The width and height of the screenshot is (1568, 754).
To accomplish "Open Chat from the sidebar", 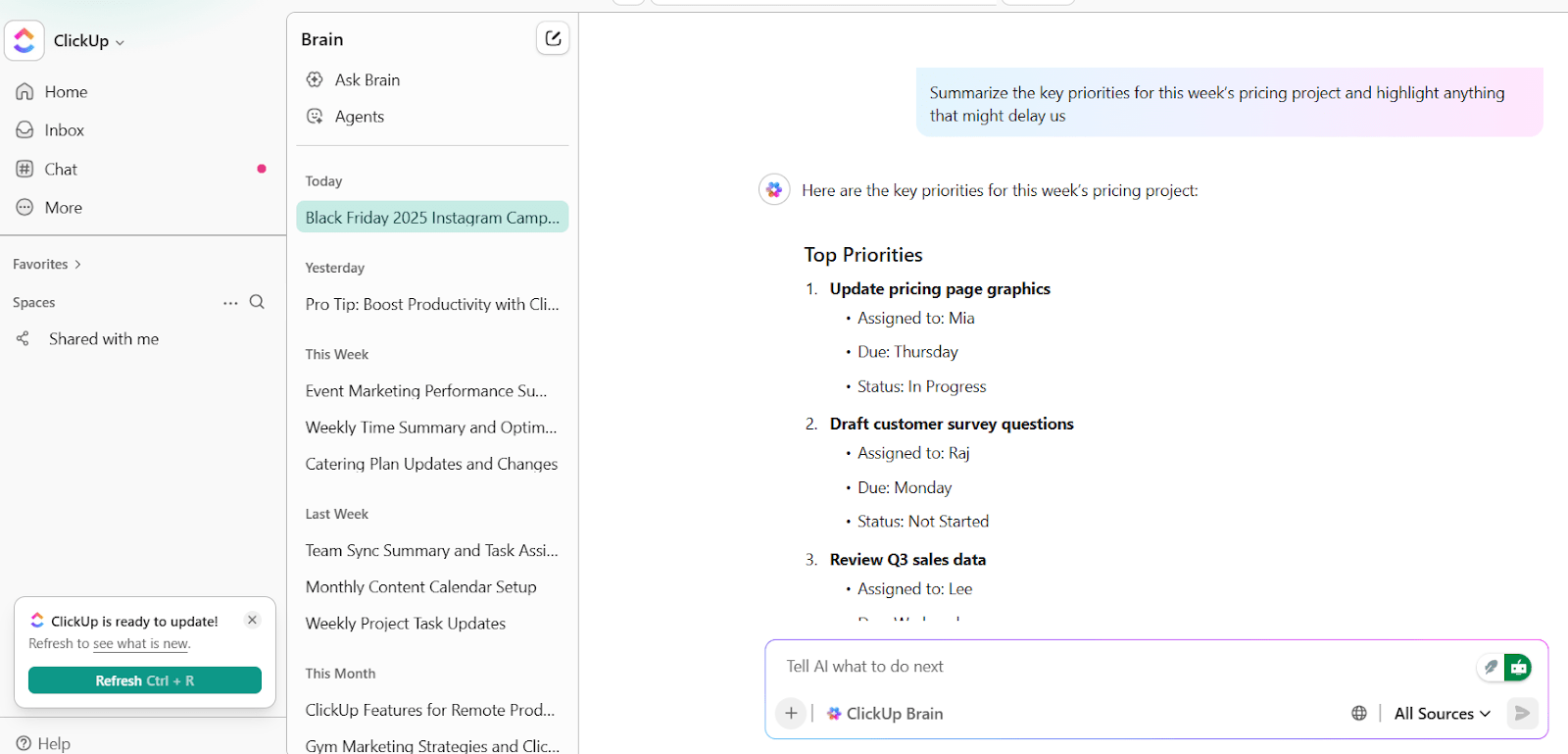I will [61, 170].
